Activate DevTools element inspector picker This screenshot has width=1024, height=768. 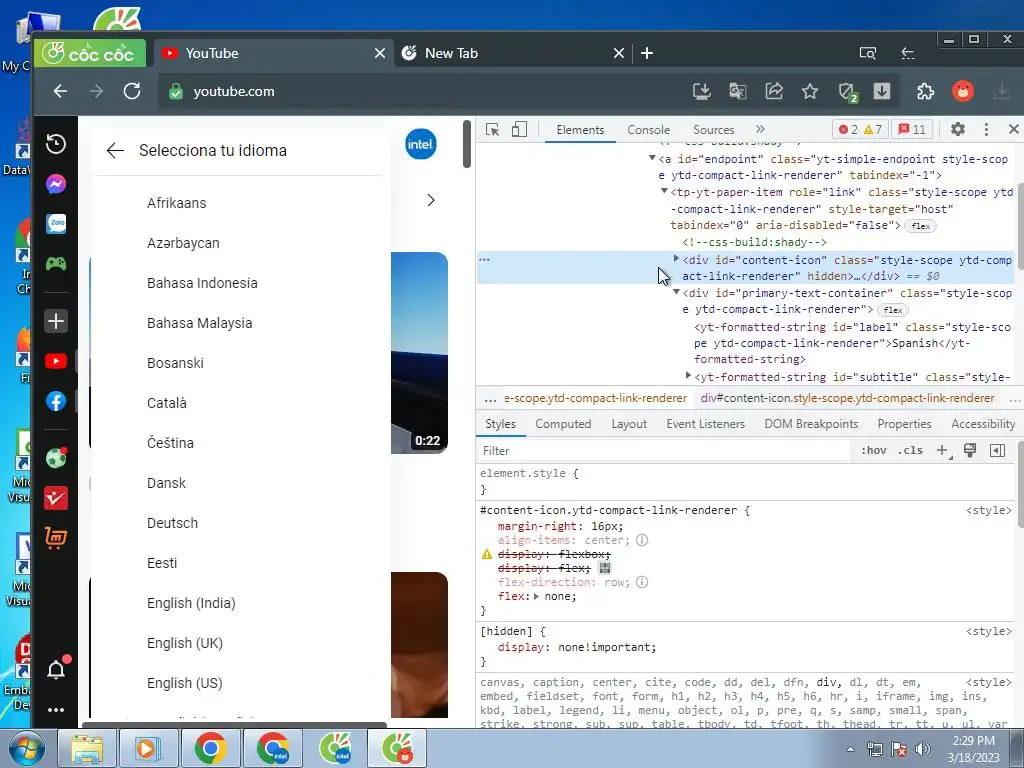492,130
